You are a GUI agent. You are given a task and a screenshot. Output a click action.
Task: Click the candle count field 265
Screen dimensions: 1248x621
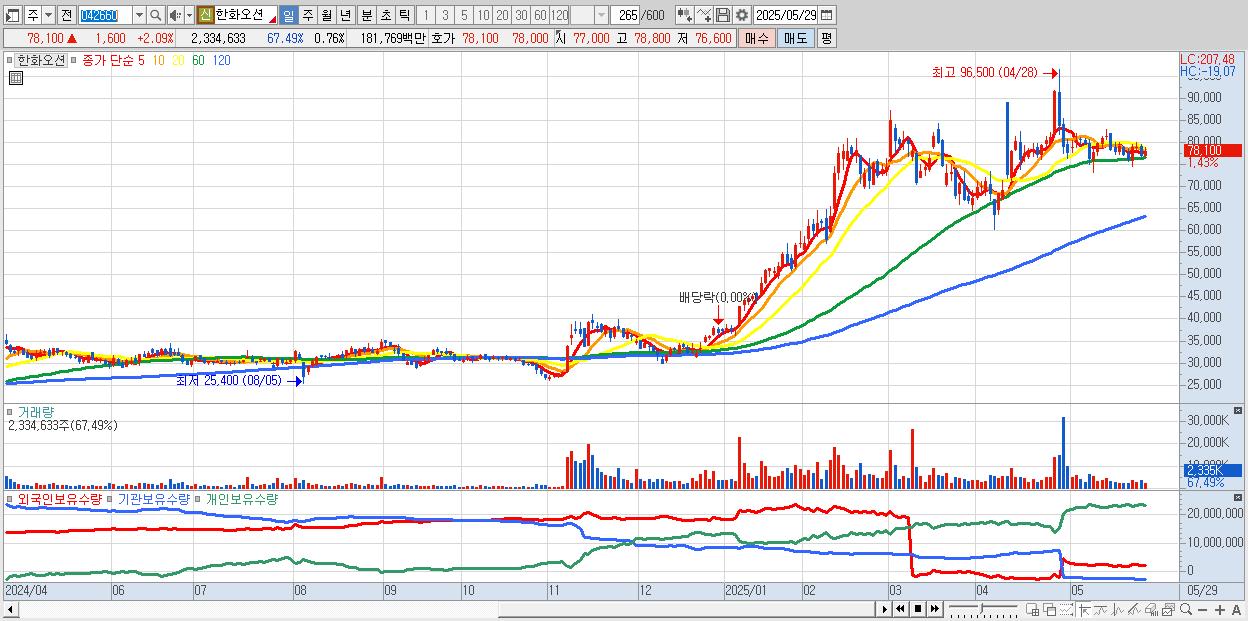click(624, 15)
